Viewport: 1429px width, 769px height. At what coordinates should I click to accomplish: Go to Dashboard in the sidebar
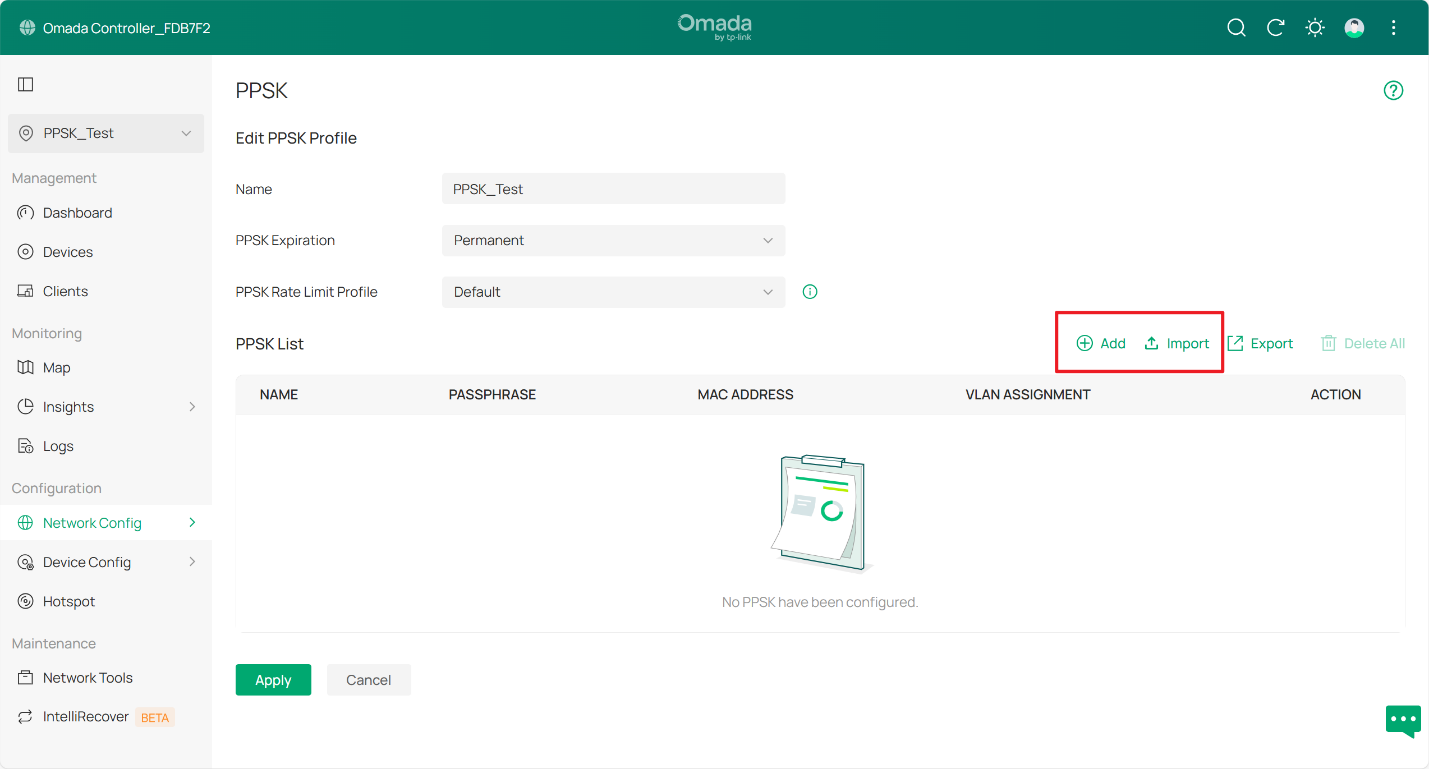(x=77, y=213)
